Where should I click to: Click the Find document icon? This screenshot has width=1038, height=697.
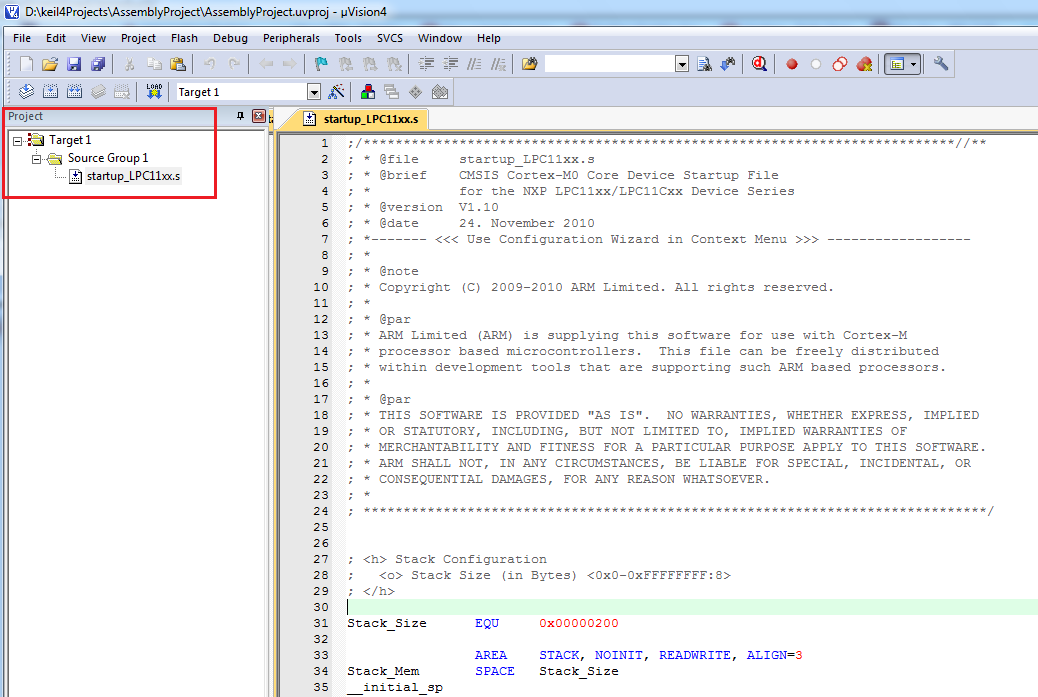click(704, 64)
